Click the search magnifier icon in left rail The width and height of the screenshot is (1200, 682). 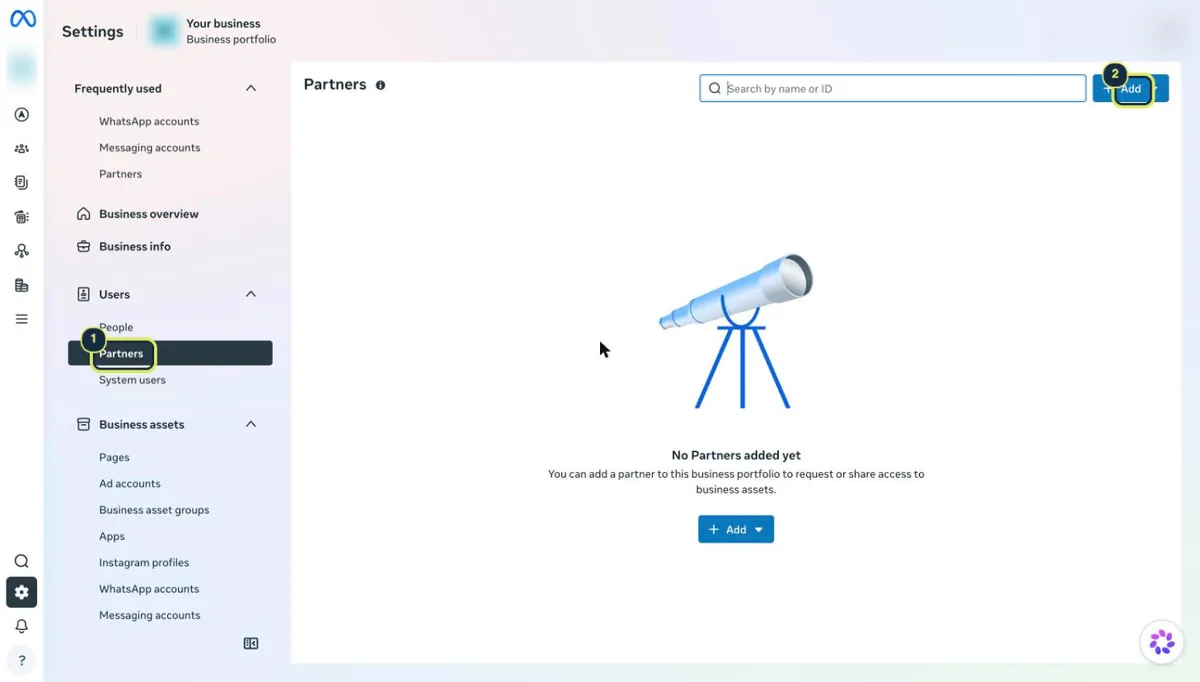click(x=22, y=561)
